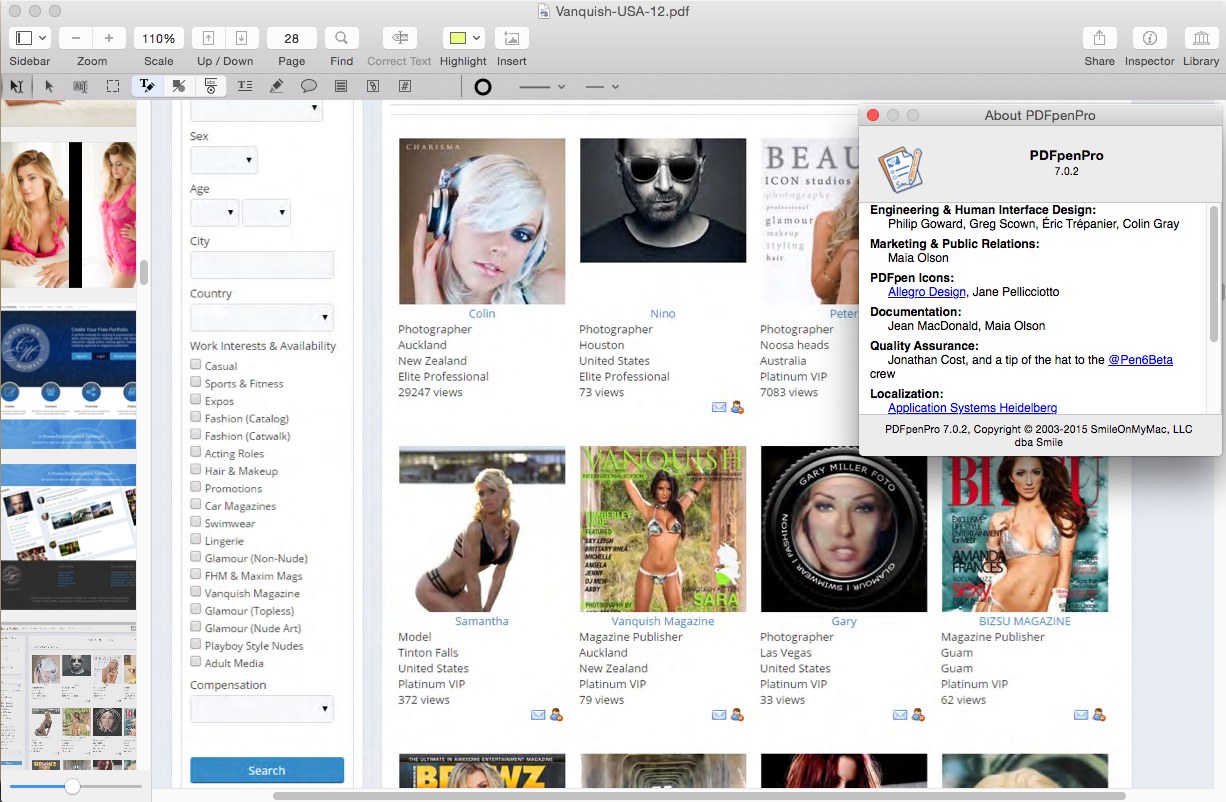This screenshot has width=1226, height=802.
Task: Open the Library panel
Action: tap(1201, 38)
